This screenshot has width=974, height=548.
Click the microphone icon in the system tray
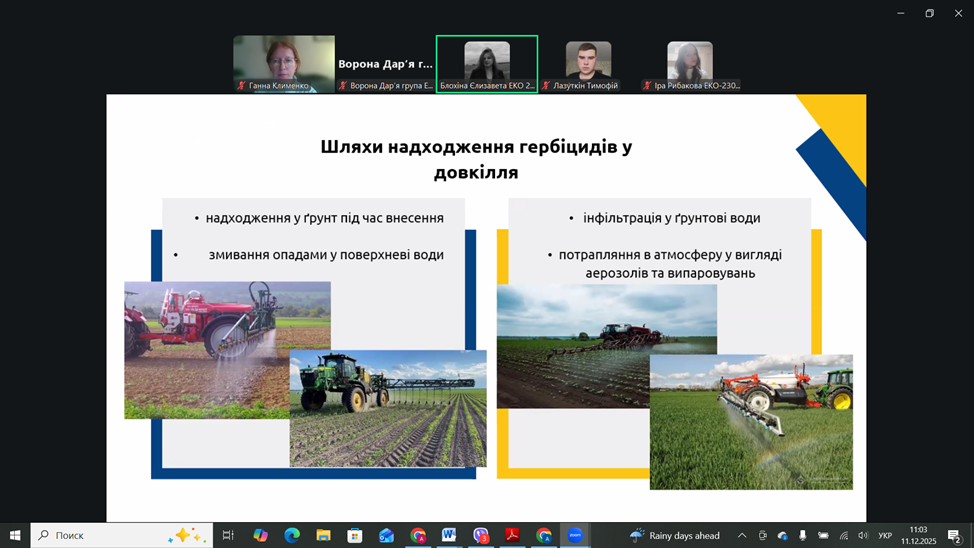click(x=802, y=536)
